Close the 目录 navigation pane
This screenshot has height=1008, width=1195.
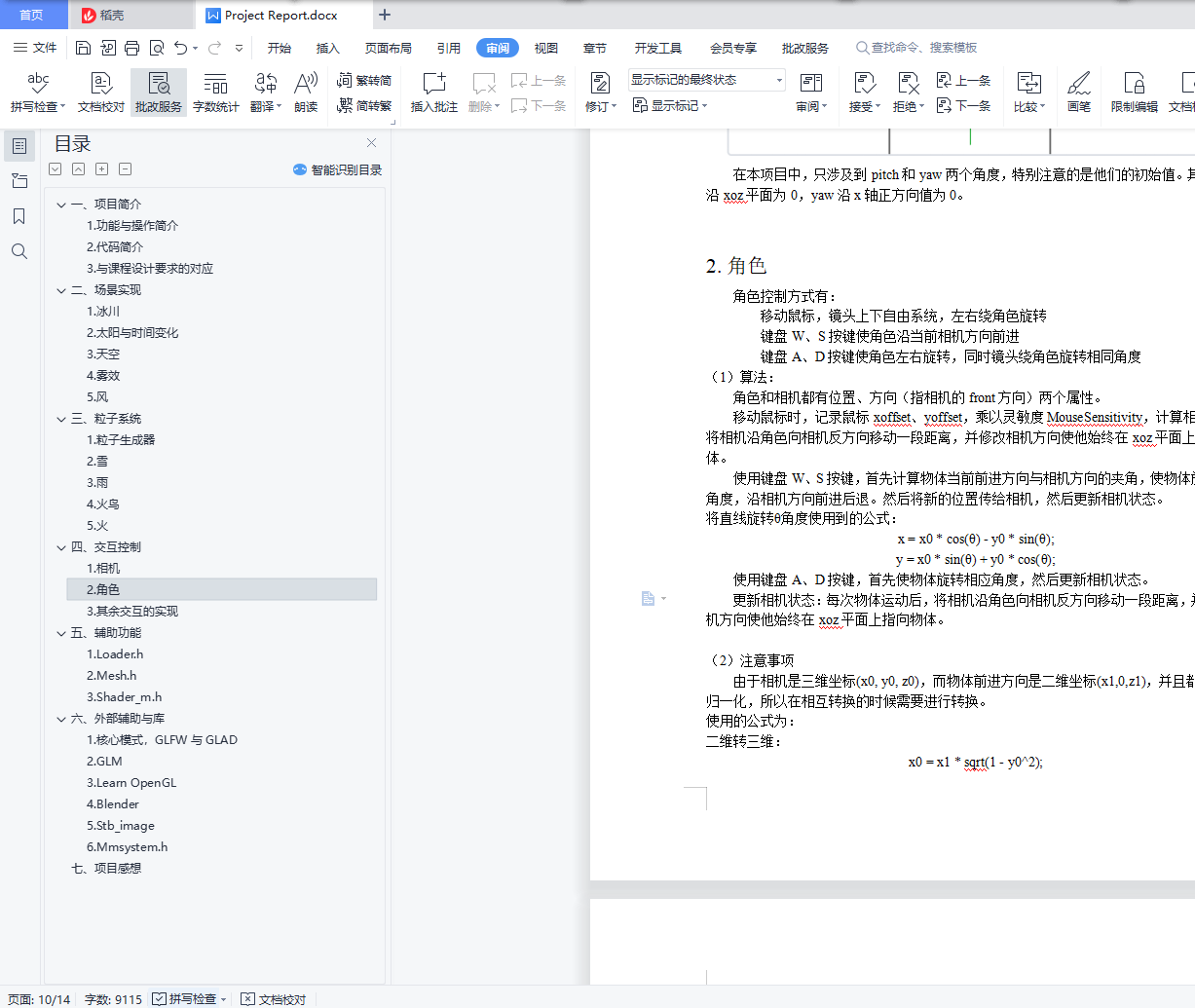(x=371, y=143)
